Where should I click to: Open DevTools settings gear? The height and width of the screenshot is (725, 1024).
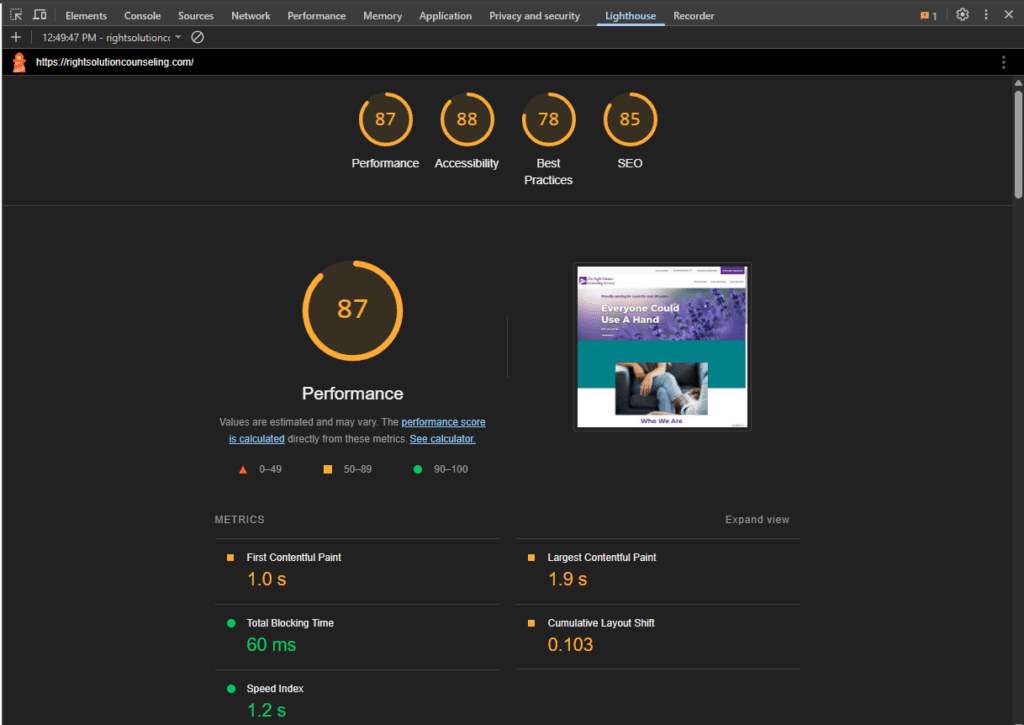(x=962, y=15)
